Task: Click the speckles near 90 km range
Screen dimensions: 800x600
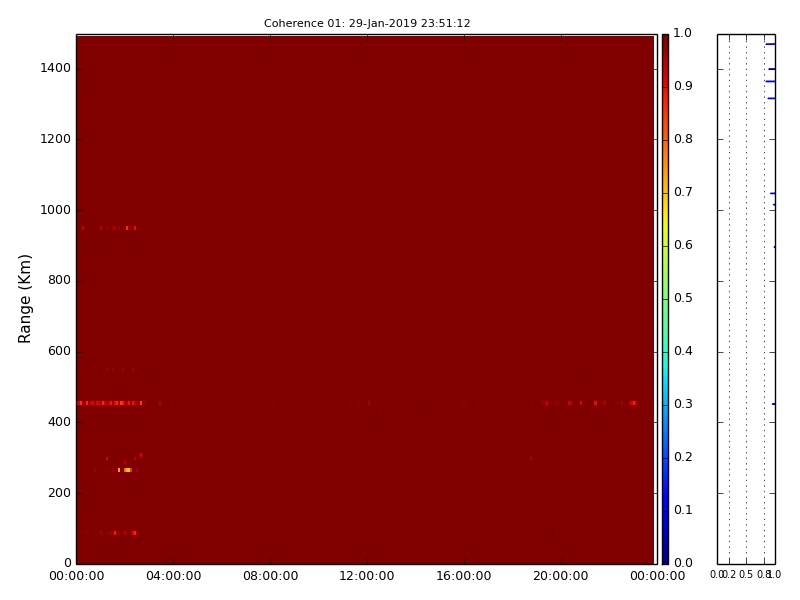Action: 112,533
